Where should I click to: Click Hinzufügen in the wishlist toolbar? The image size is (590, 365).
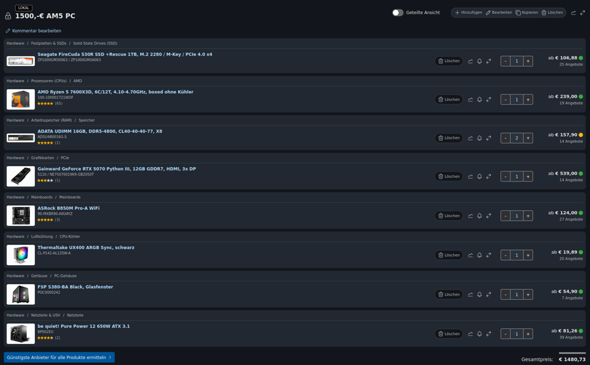click(468, 13)
